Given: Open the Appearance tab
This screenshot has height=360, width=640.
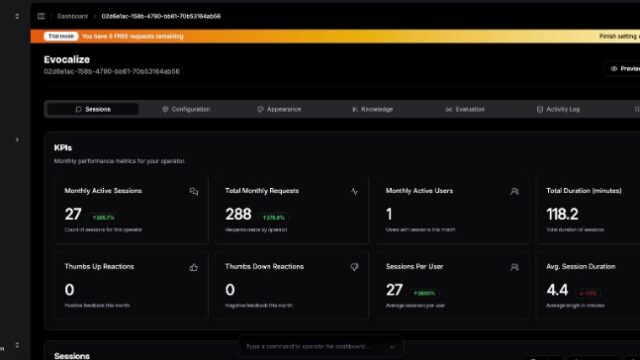Looking at the screenshot, I should [279, 109].
